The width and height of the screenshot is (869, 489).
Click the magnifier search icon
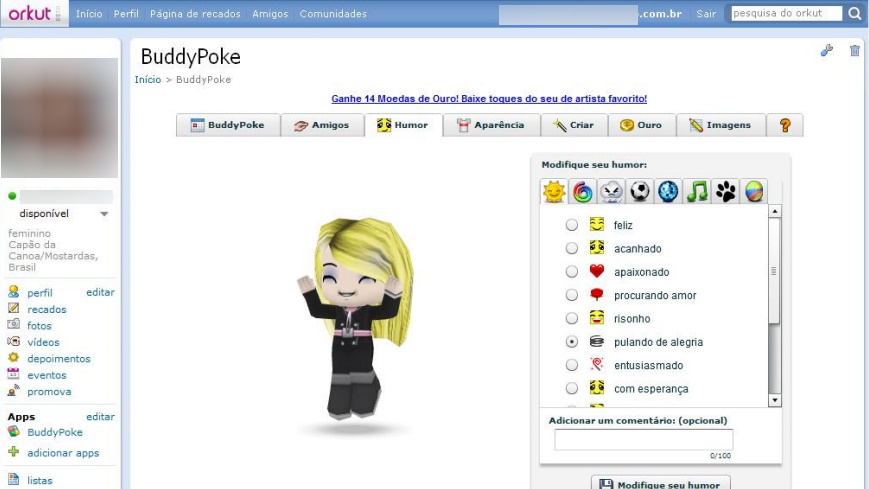[x=855, y=13]
